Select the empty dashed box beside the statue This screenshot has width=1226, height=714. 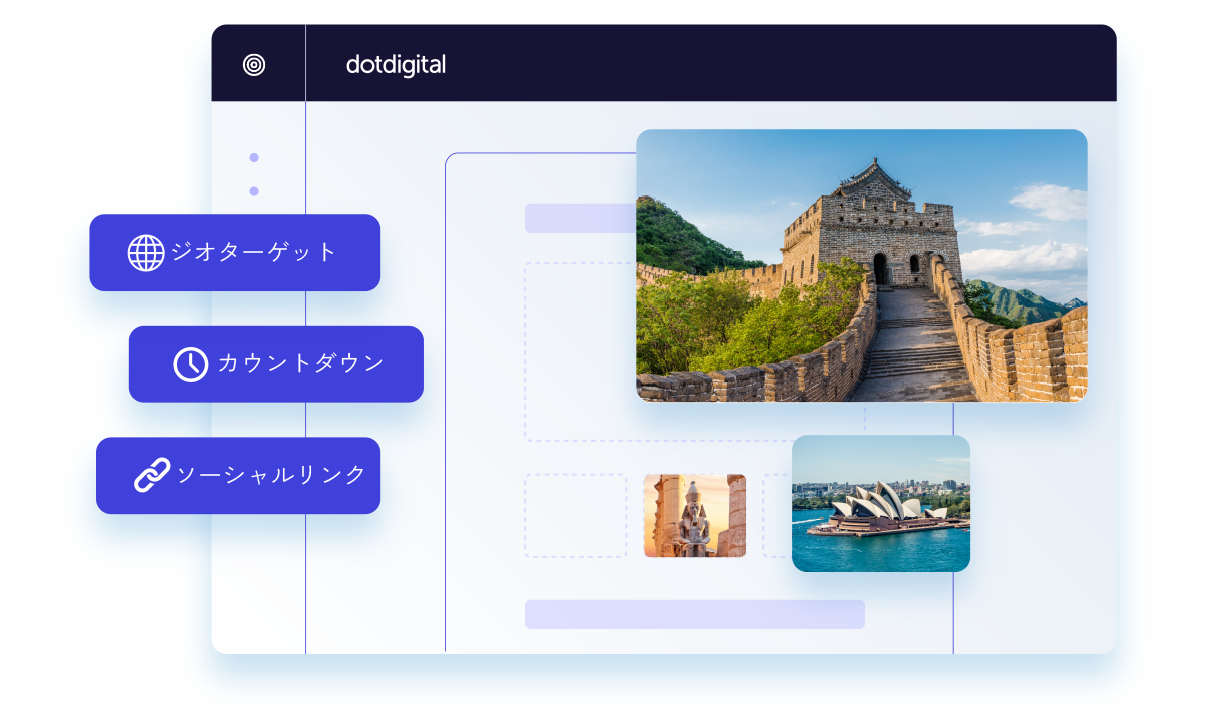(575, 515)
